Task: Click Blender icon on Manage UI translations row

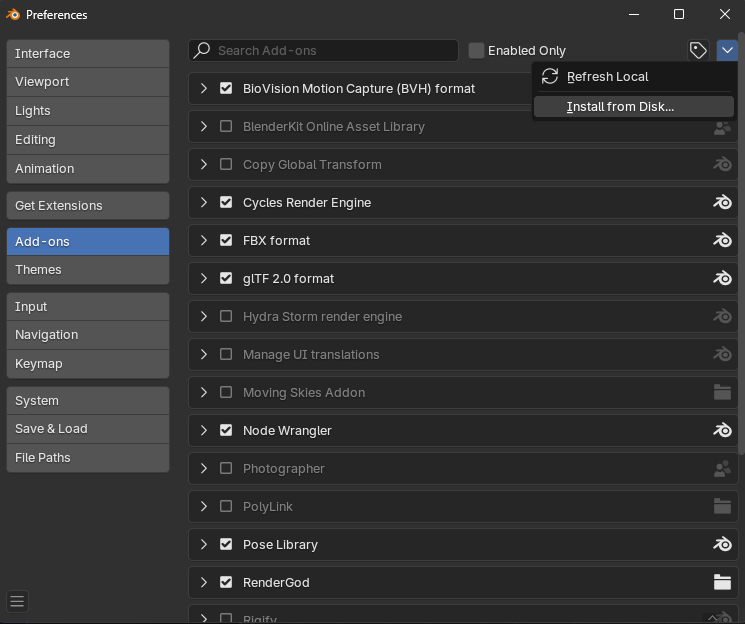Action: (x=722, y=355)
